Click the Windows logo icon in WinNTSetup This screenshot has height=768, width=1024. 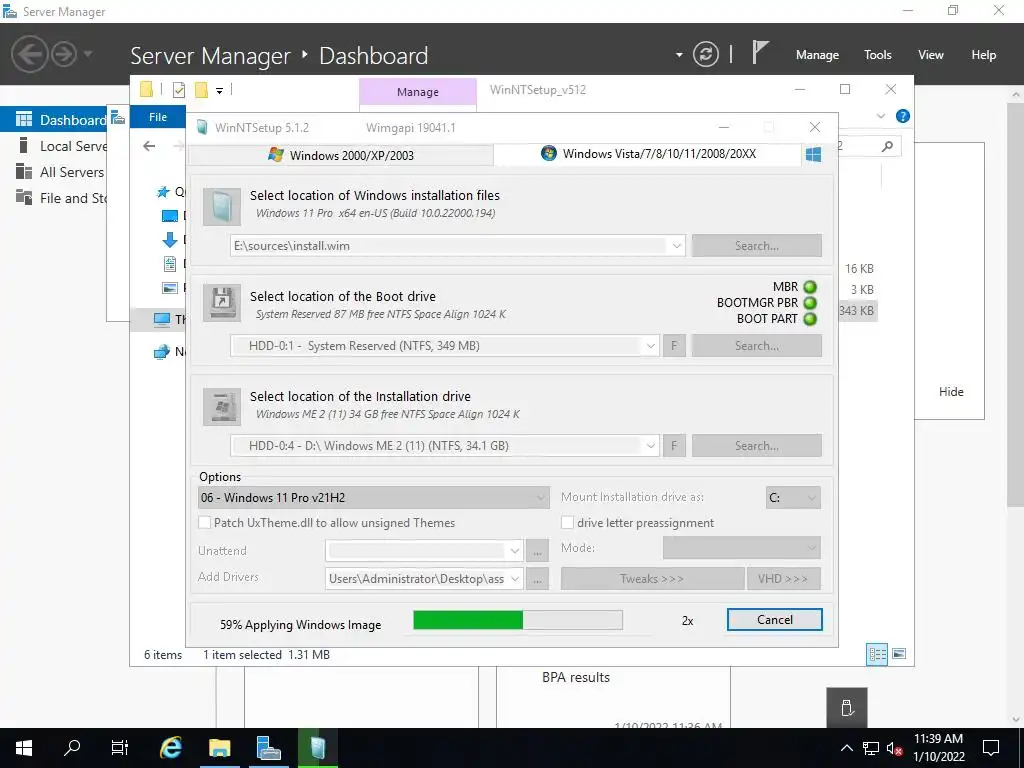813,155
